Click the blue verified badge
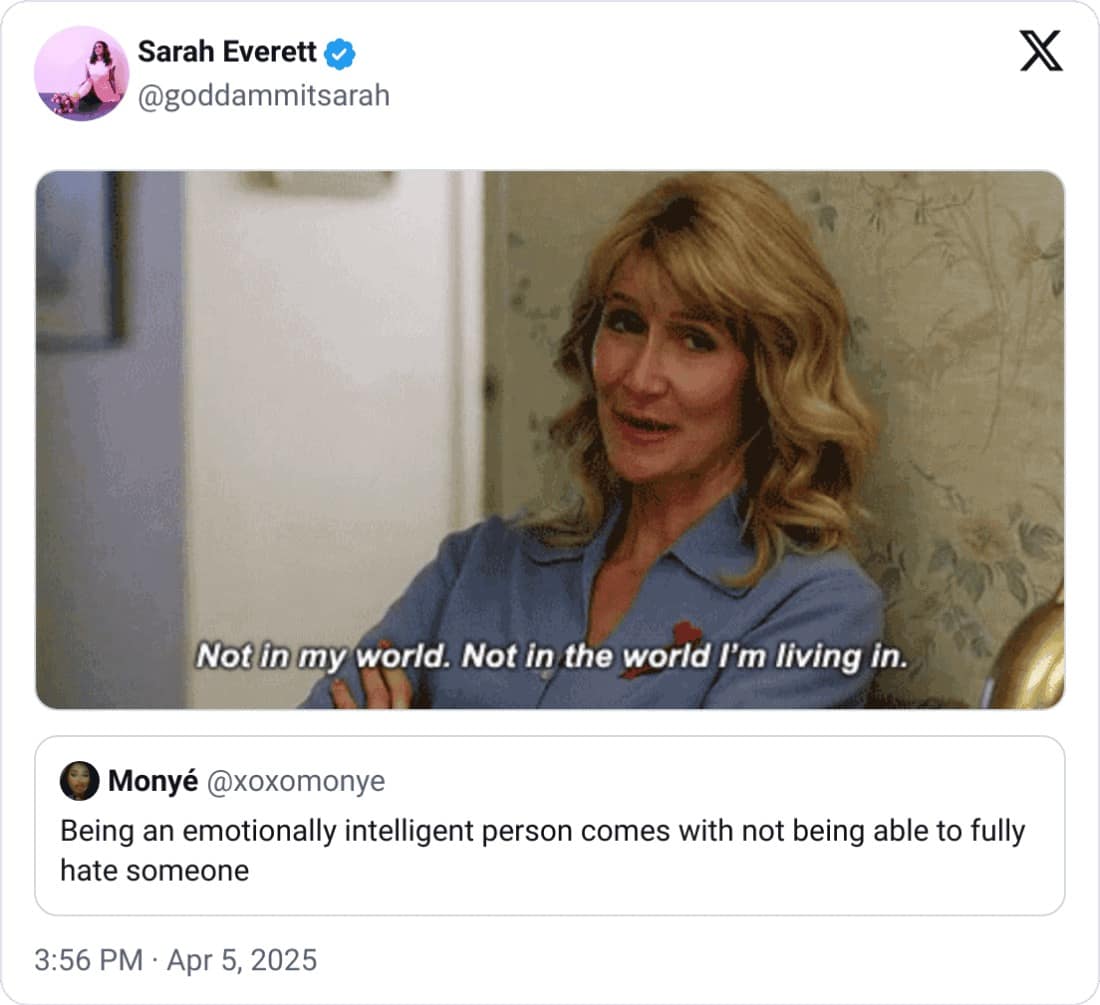This screenshot has height=1005, width=1100. tap(341, 53)
